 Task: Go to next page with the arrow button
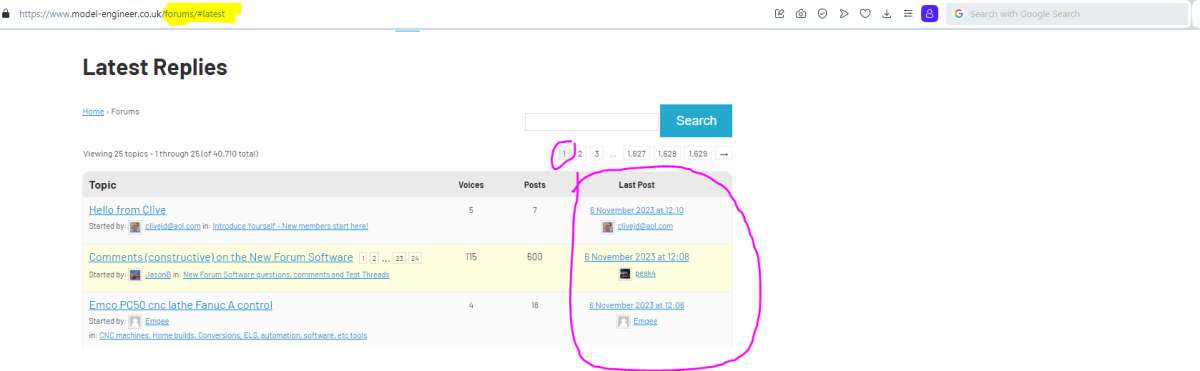point(724,154)
